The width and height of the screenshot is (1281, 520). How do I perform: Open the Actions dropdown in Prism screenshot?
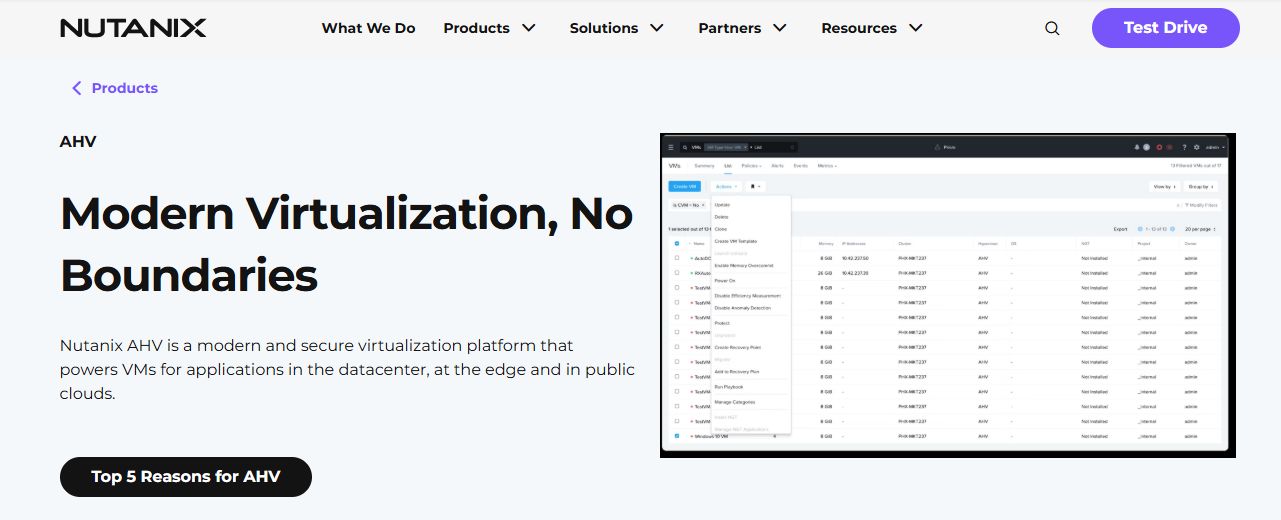[x=726, y=186]
